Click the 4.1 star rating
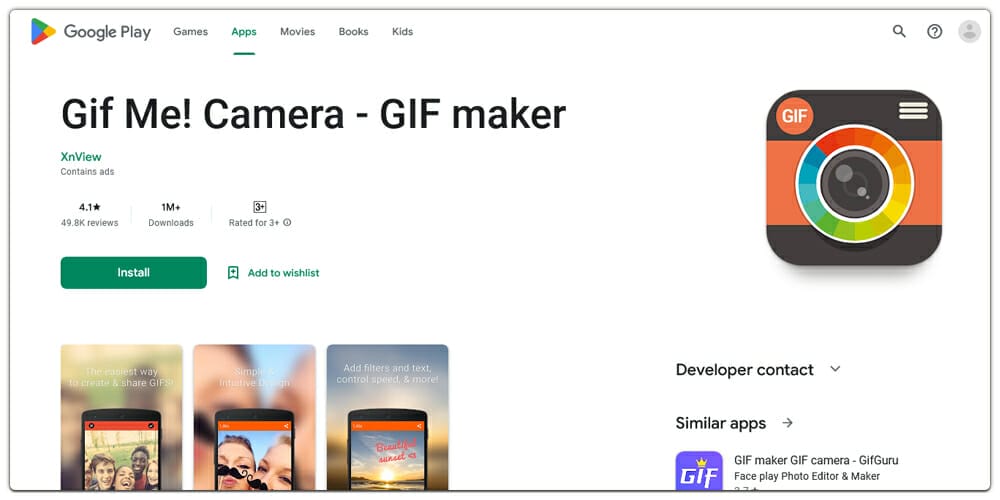 click(90, 207)
